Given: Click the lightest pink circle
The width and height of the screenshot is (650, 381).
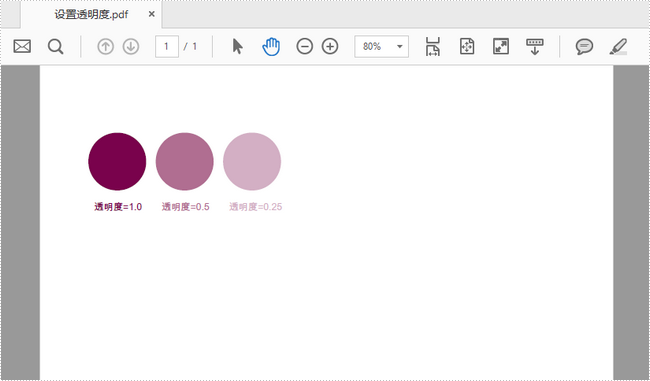Looking at the screenshot, I should click(252, 162).
